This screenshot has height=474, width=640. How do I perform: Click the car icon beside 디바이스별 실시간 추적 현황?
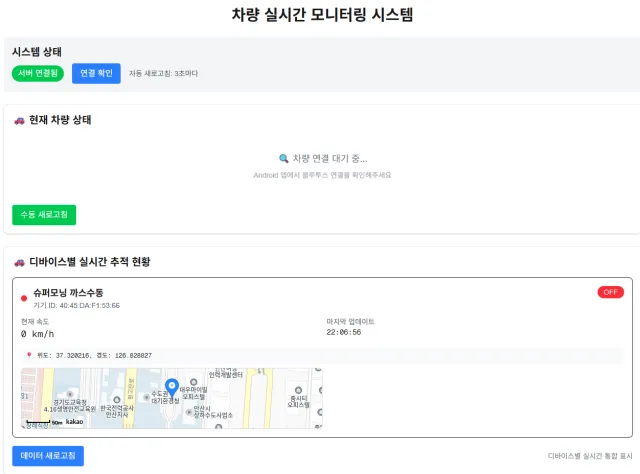pos(19,262)
